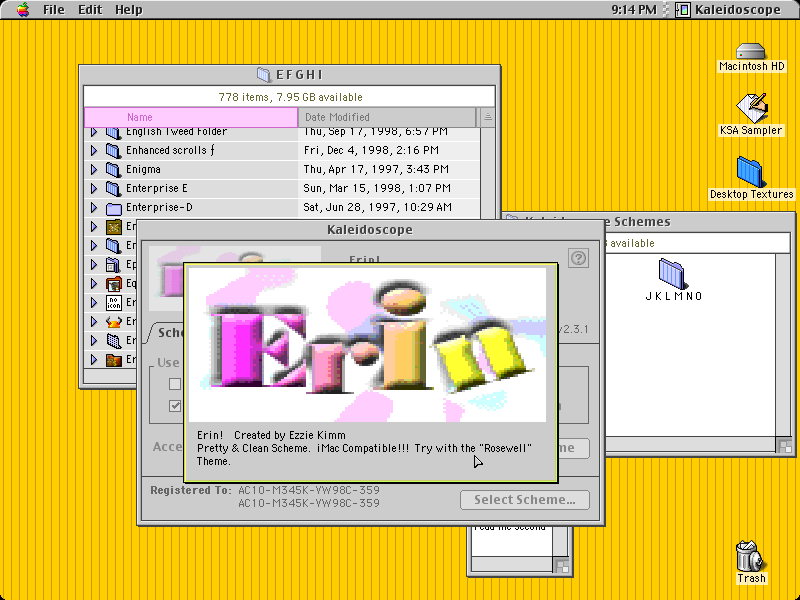
Task: Click the Kaleidoscope help question mark button
Action: pyautogui.click(x=578, y=258)
